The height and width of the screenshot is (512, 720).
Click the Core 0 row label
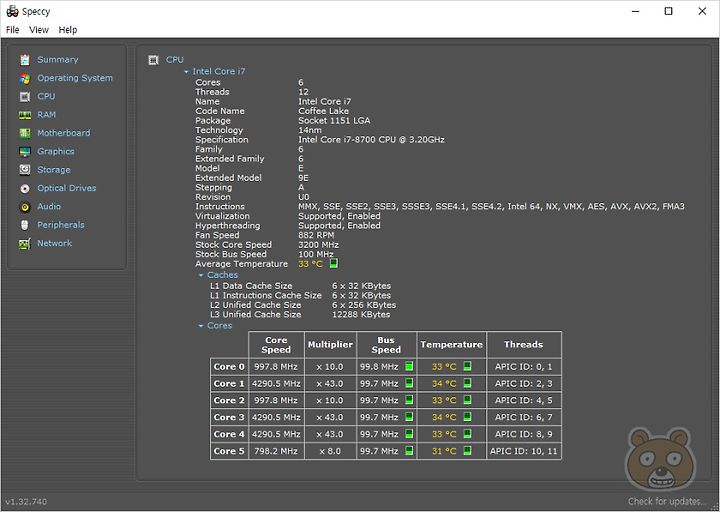[229, 366]
